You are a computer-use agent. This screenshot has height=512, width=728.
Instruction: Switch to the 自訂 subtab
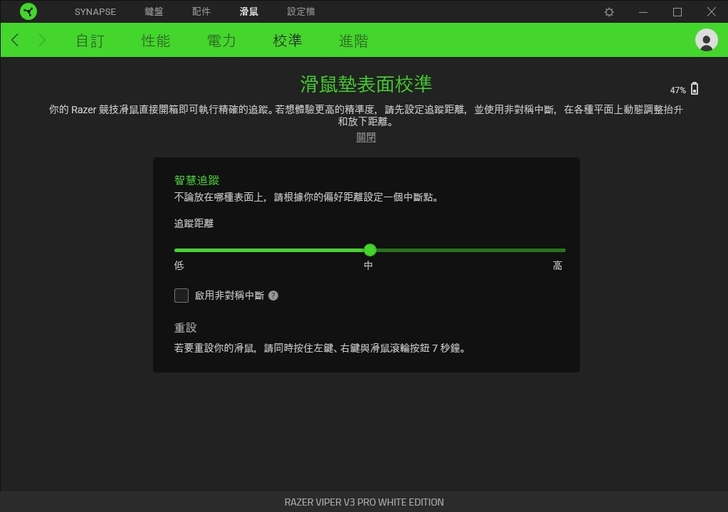(90, 41)
